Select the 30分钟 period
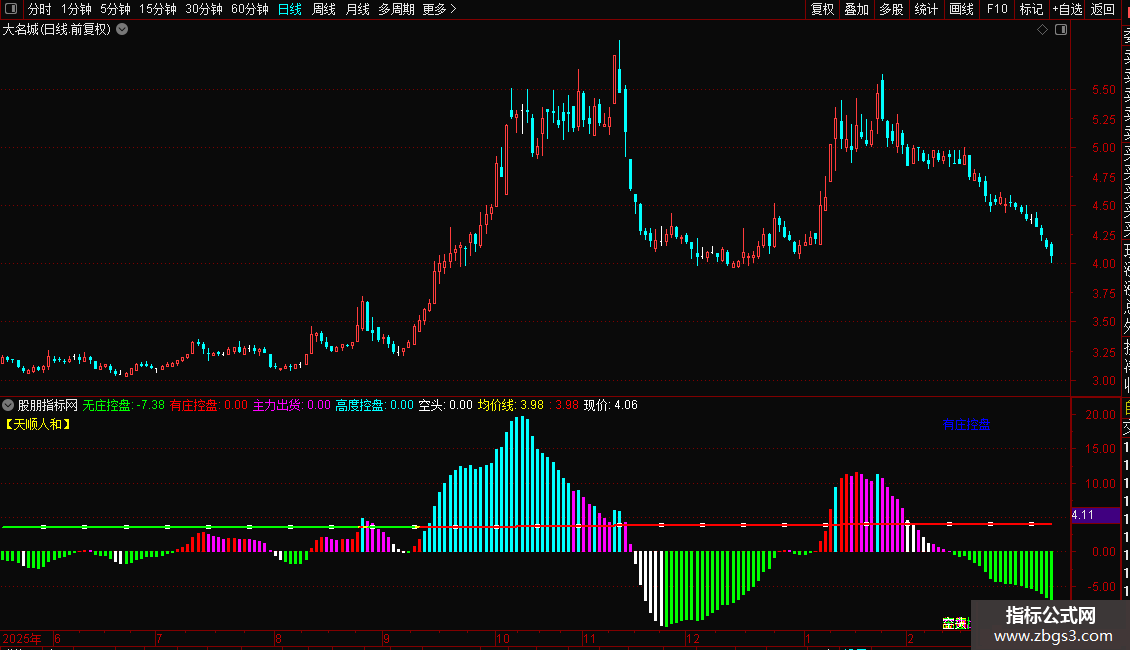The width and height of the screenshot is (1130, 650). (x=204, y=9)
